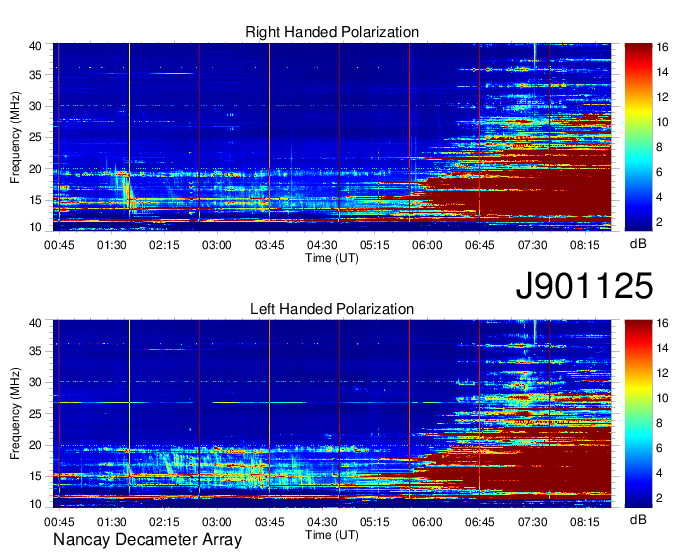The width and height of the screenshot is (680, 552).
Task: Click the 08:15 tick on Left Handed time axis
Action: point(585,522)
